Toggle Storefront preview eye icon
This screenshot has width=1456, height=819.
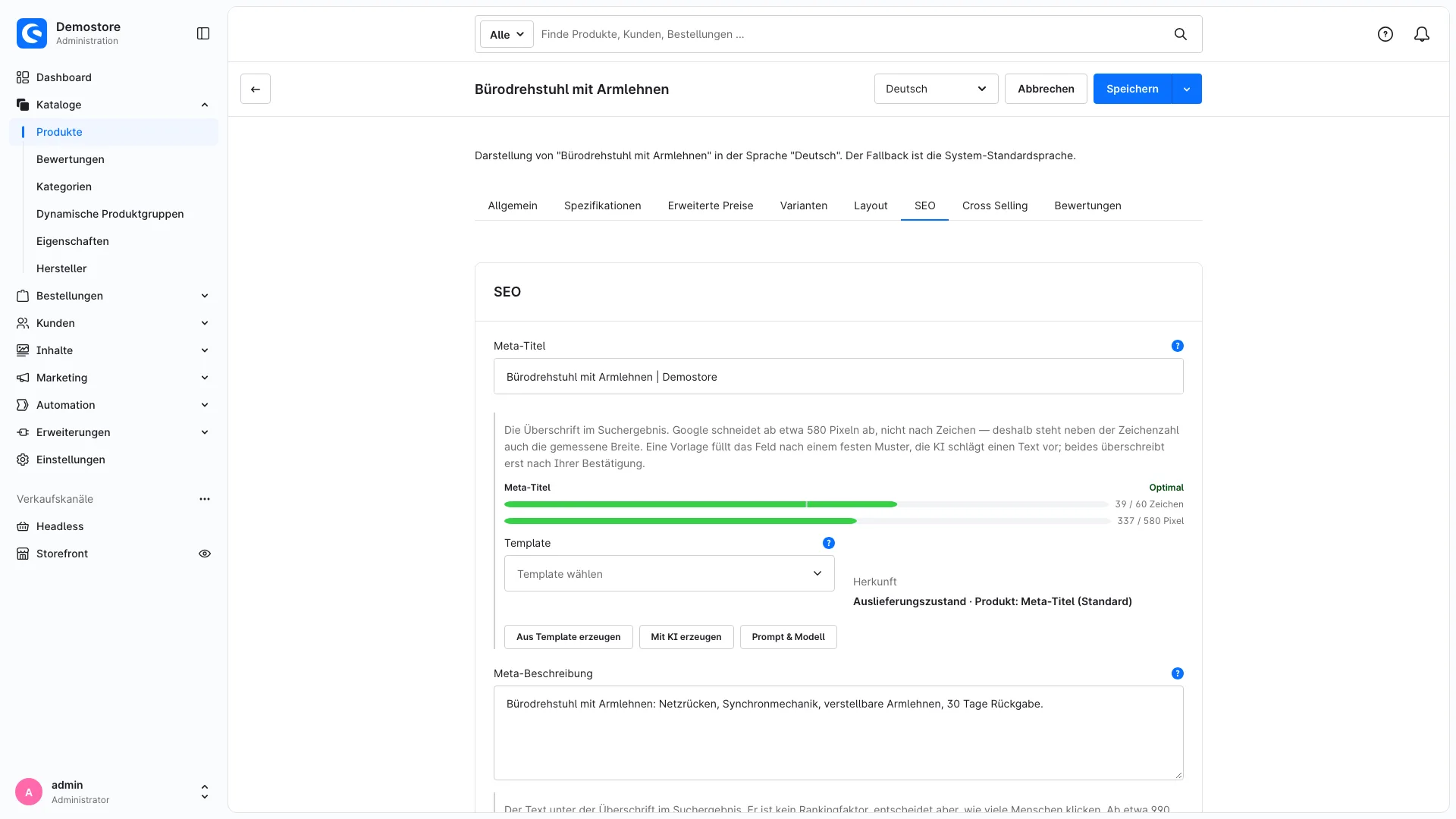pos(205,554)
